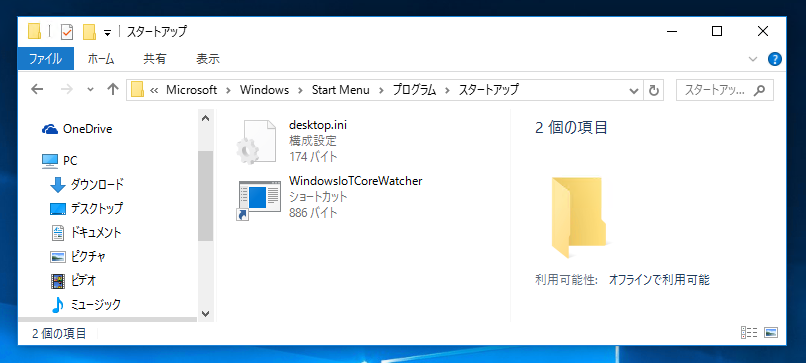Click New Folder quick access icon
This screenshot has width=806, height=363.
[x=89, y=32]
